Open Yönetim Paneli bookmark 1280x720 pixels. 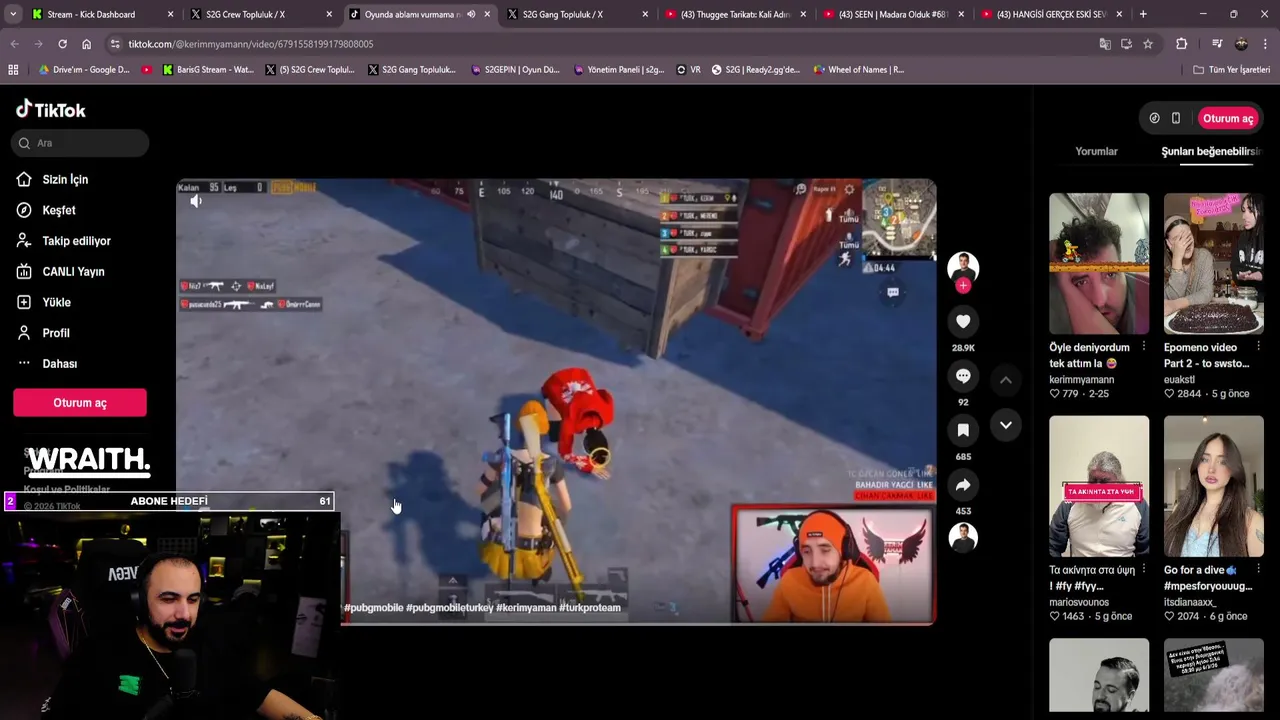(618, 70)
